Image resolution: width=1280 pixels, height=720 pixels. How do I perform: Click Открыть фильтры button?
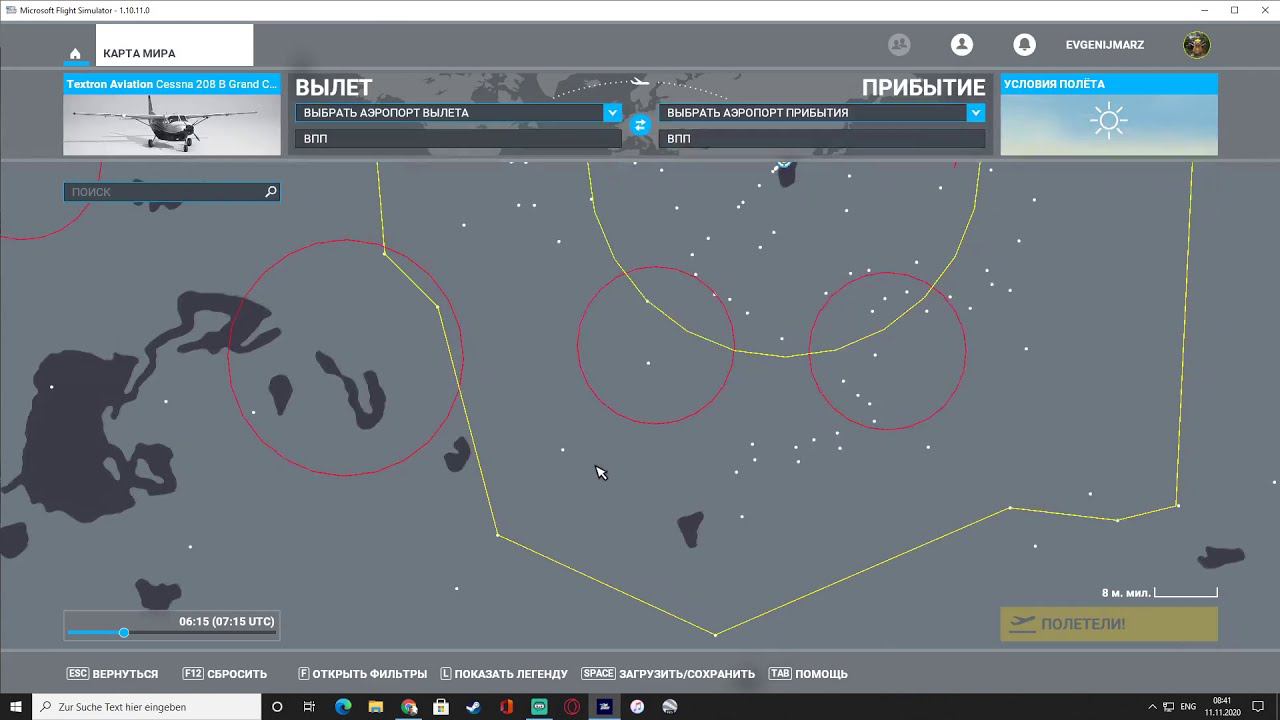point(362,674)
